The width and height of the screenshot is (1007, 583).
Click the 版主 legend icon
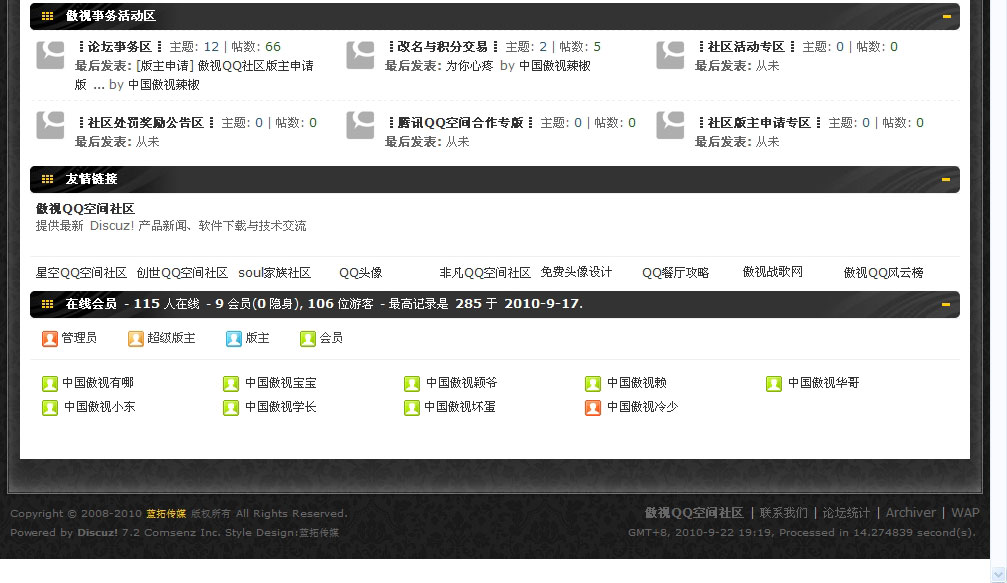point(234,338)
